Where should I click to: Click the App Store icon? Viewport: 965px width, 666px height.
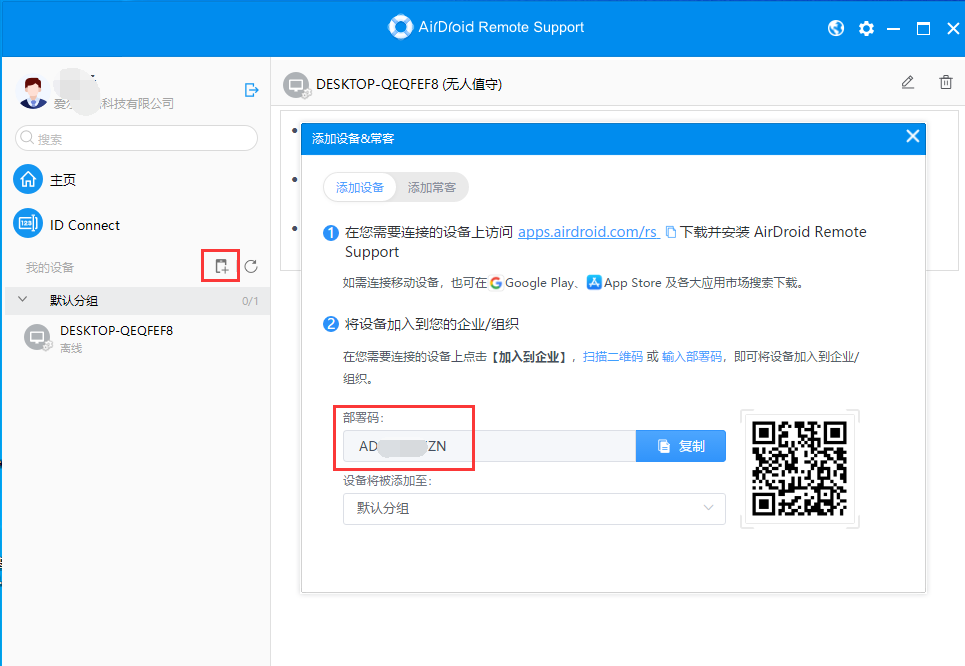tap(593, 283)
